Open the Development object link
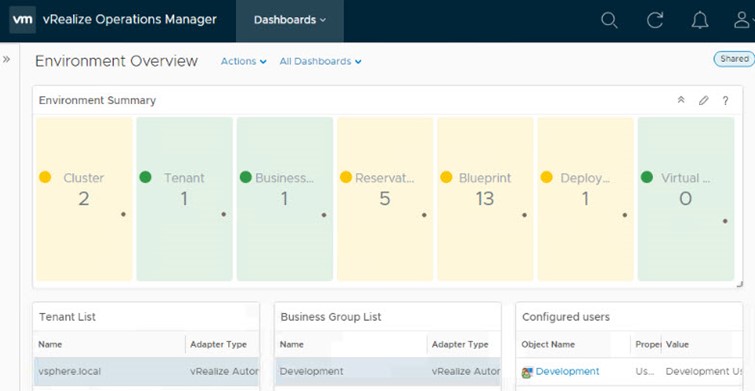Viewport: 755px width, 391px height. (567, 371)
